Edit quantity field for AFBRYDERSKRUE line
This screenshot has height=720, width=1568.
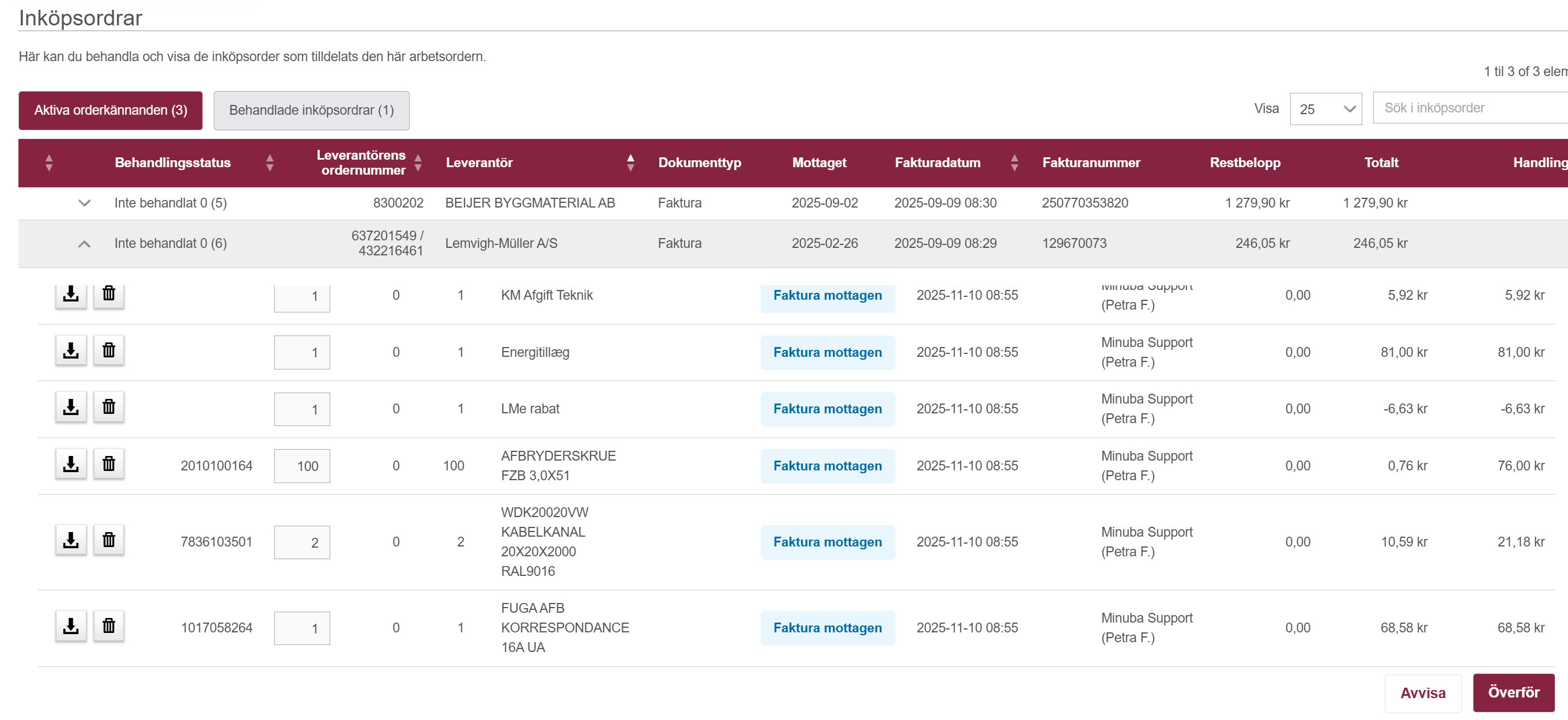click(302, 466)
